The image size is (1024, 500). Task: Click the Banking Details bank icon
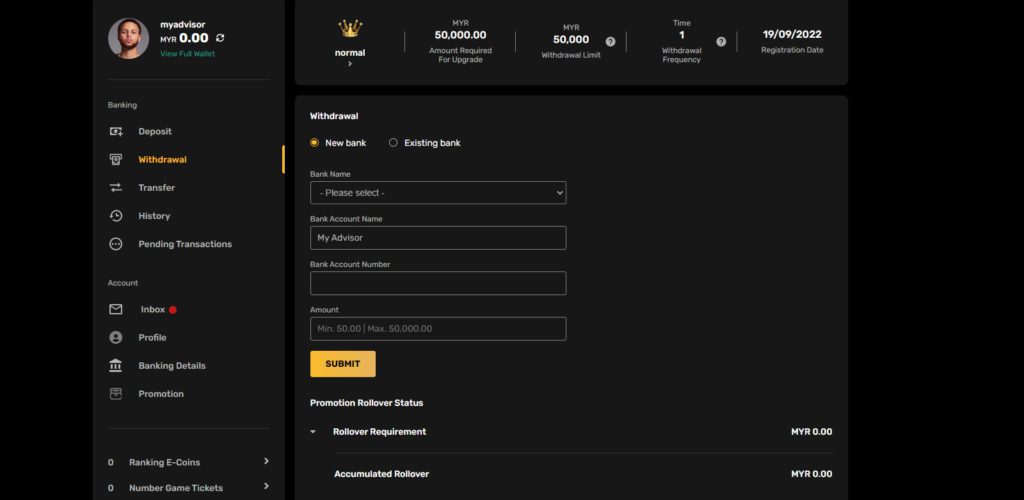[x=116, y=366]
